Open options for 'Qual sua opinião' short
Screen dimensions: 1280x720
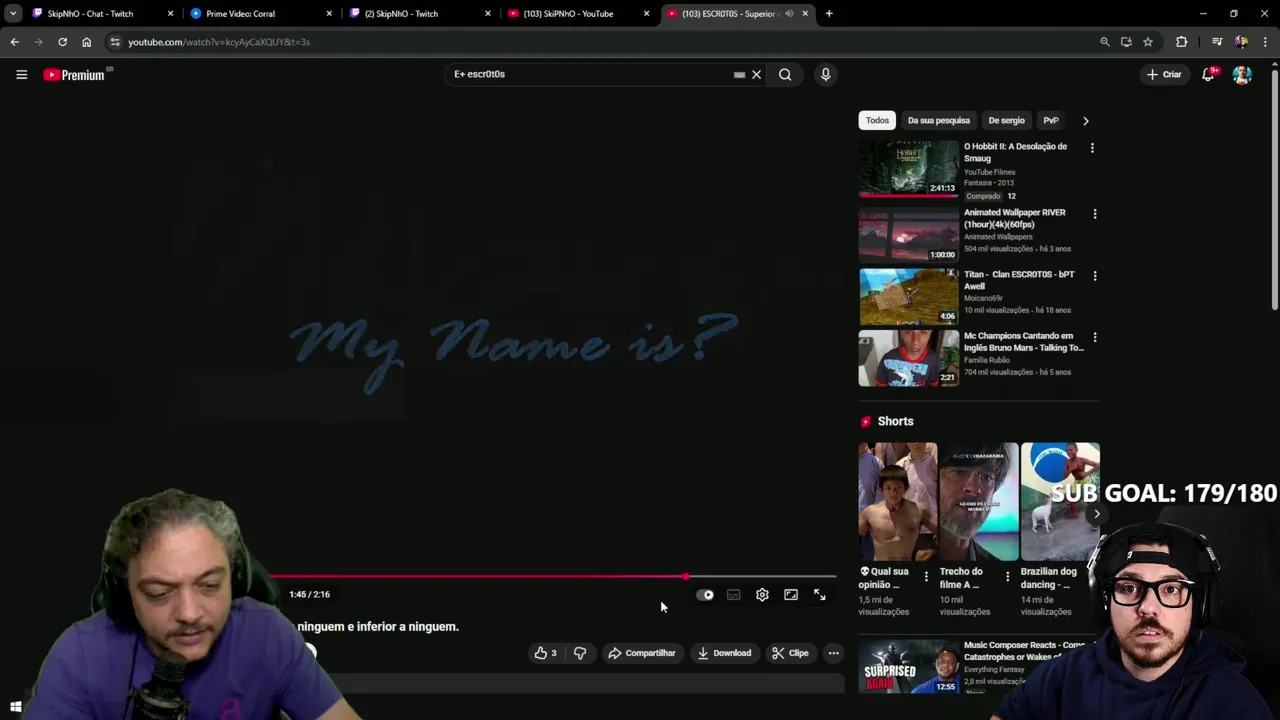(x=926, y=577)
